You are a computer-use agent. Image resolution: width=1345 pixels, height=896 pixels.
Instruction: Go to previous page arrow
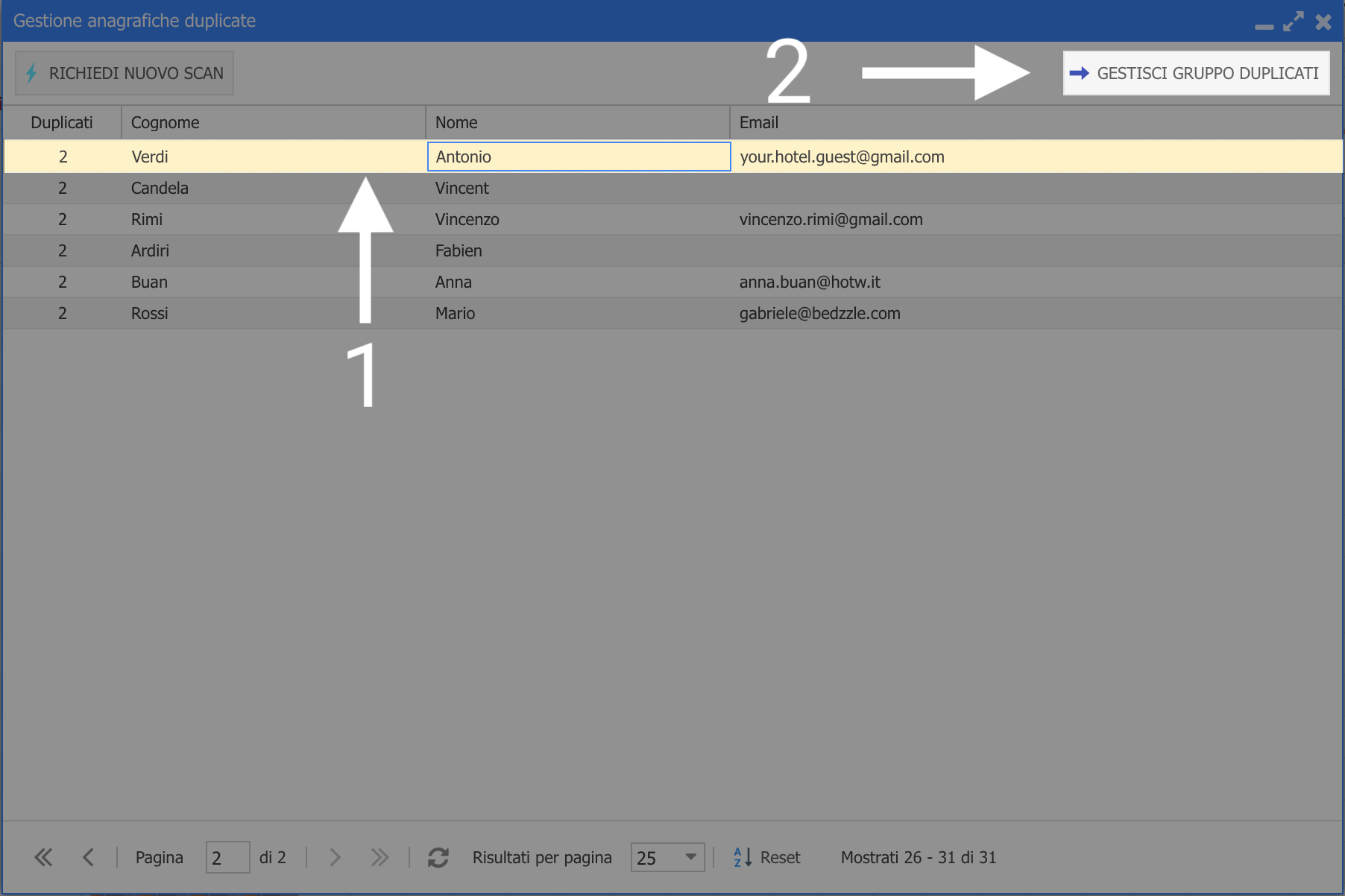coord(88,857)
